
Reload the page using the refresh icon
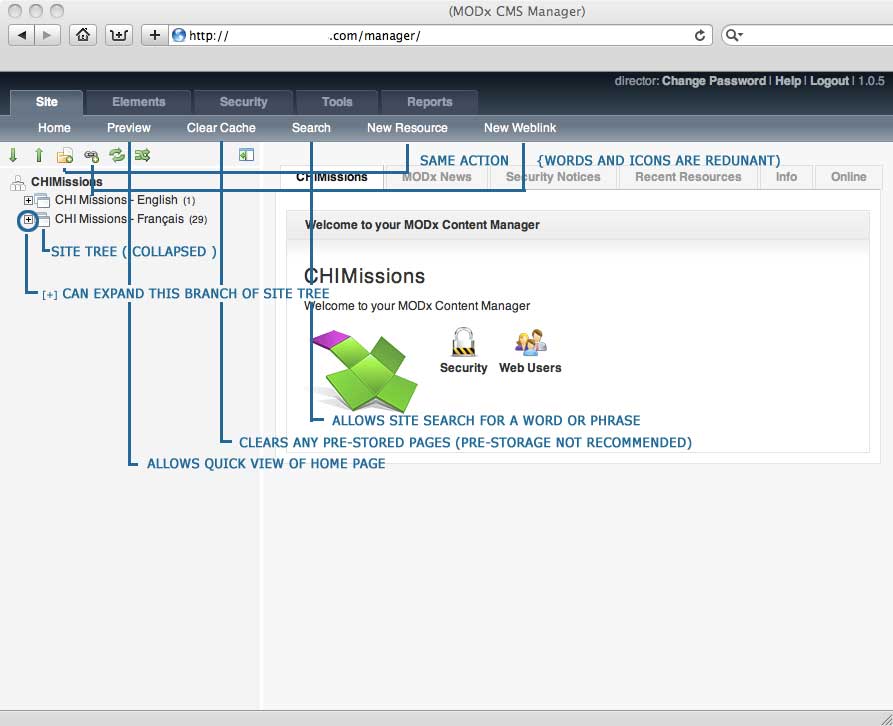click(x=700, y=35)
